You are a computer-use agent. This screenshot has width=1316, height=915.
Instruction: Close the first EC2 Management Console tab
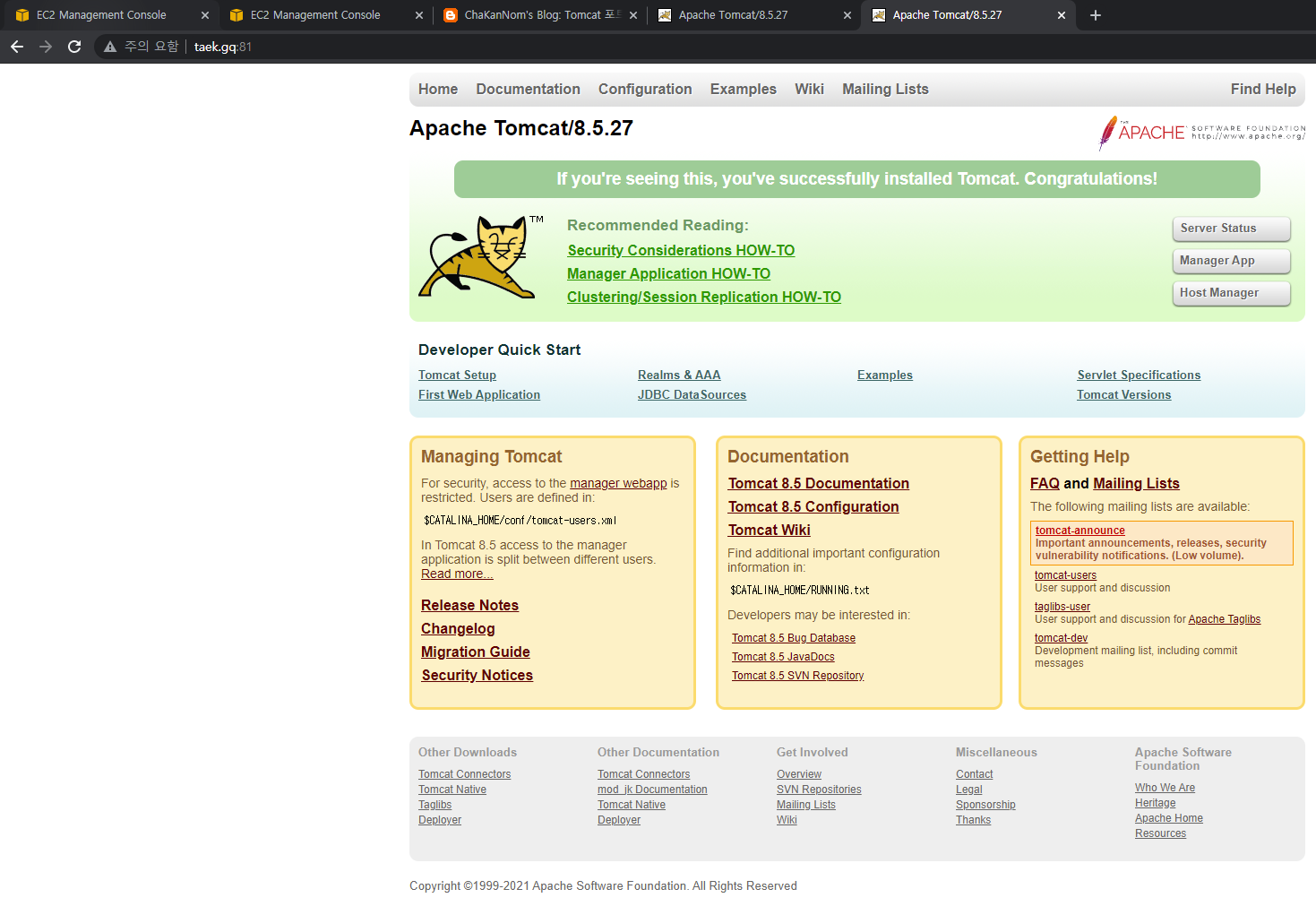[x=205, y=15]
